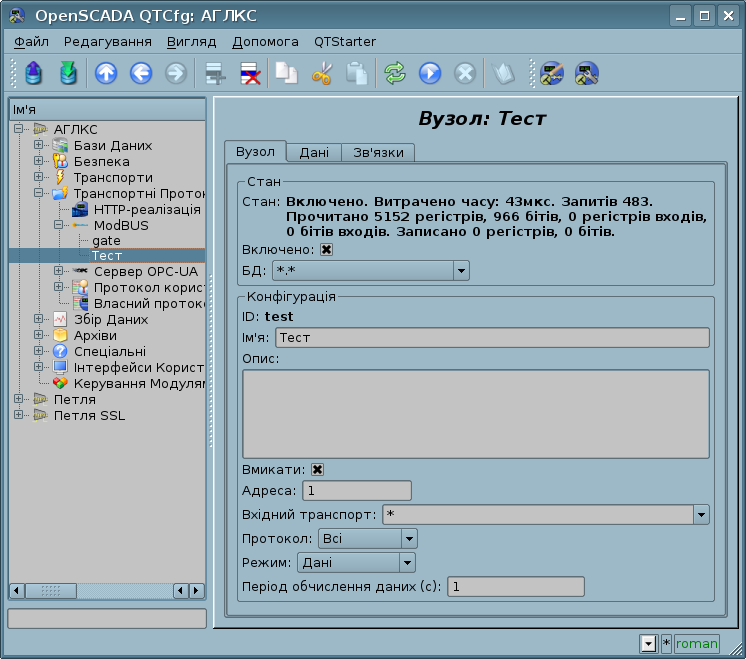The width and height of the screenshot is (746, 659).
Task: Toggle the Включено checkbox
Action: (x=326, y=250)
